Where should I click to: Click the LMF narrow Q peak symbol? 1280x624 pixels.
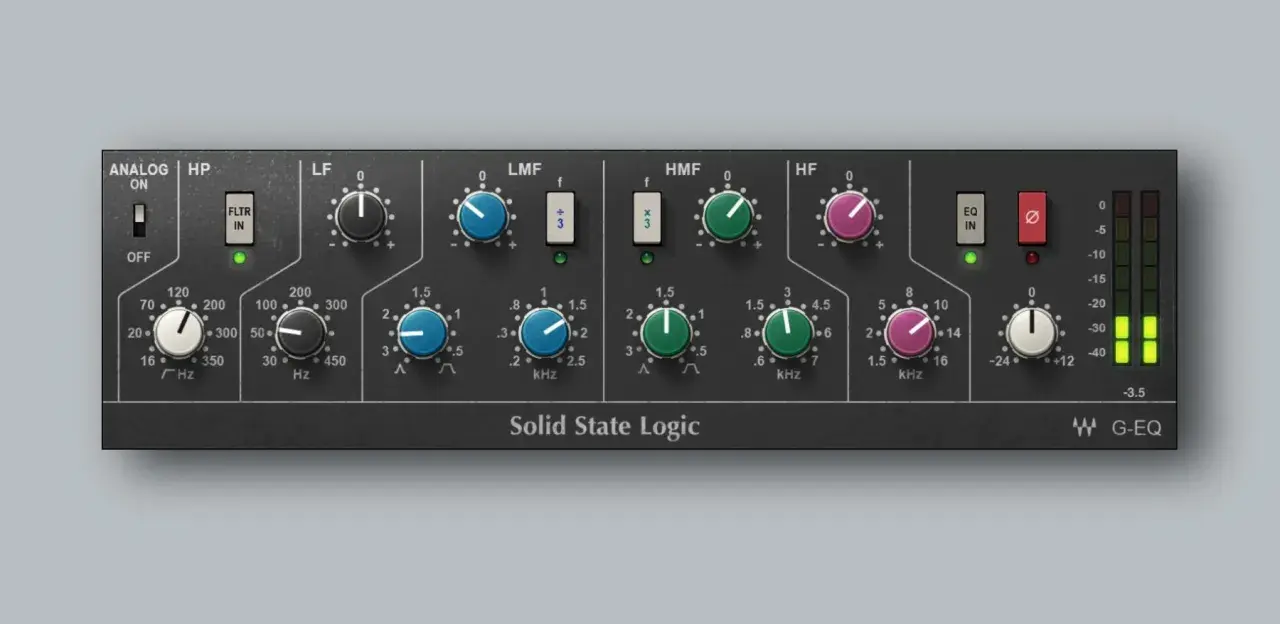click(401, 369)
